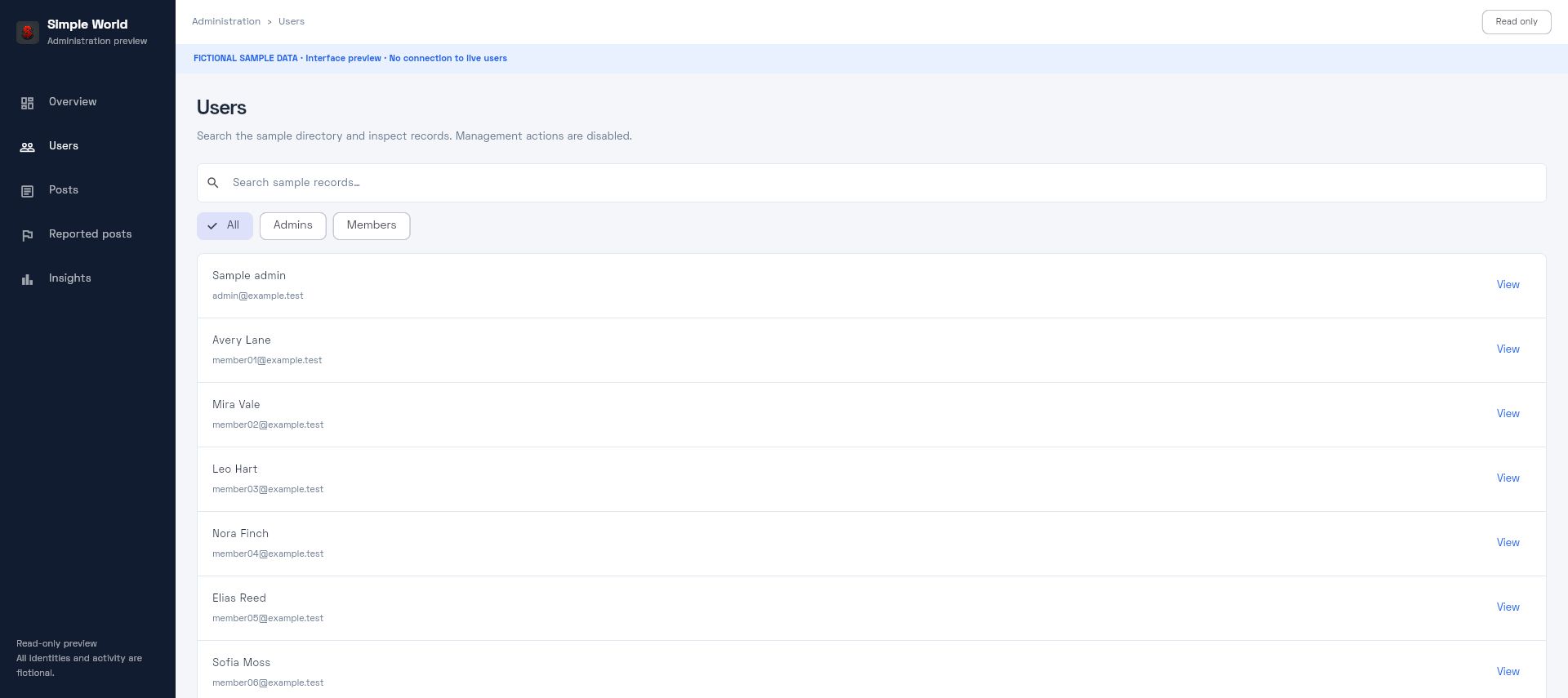Click the name Mira Vale
This screenshot has height=698, width=1568.
[x=236, y=405]
